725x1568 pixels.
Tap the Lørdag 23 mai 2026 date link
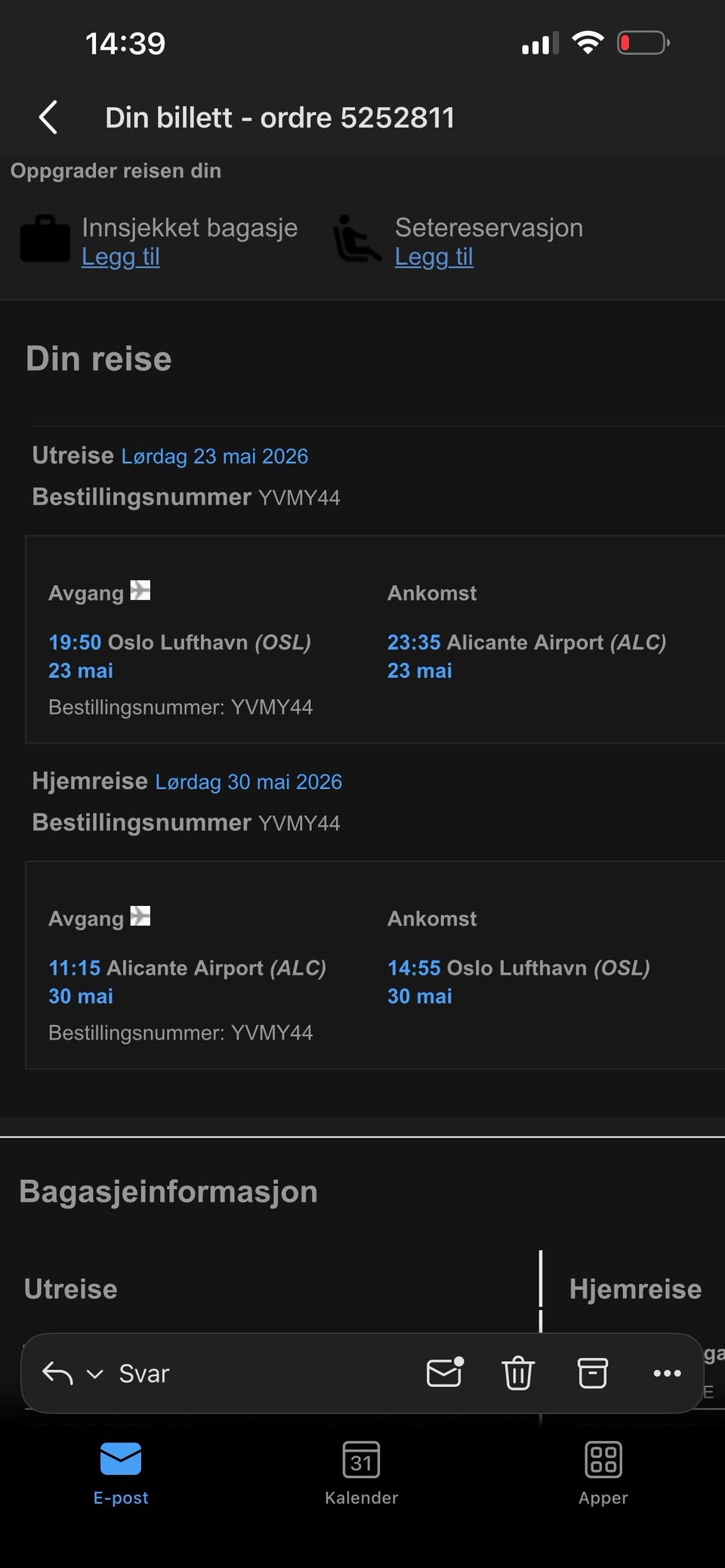214,456
